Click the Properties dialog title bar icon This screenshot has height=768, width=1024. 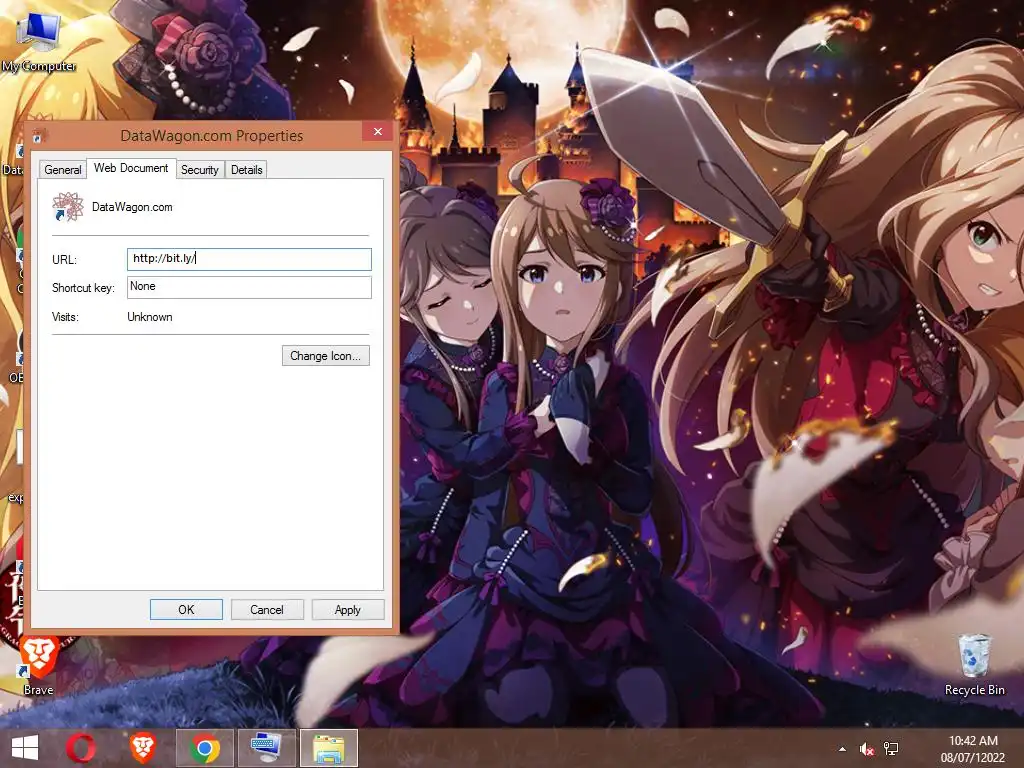coord(38,136)
